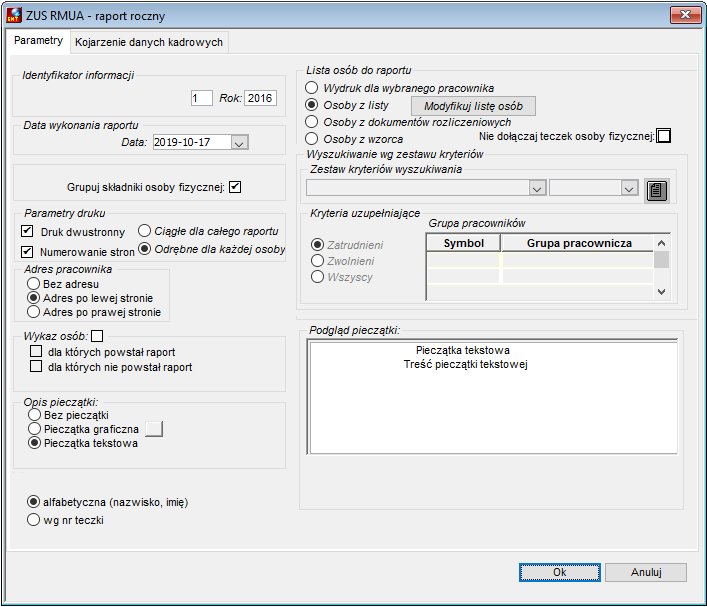Select the Zwolnieni radio button

coord(317,261)
